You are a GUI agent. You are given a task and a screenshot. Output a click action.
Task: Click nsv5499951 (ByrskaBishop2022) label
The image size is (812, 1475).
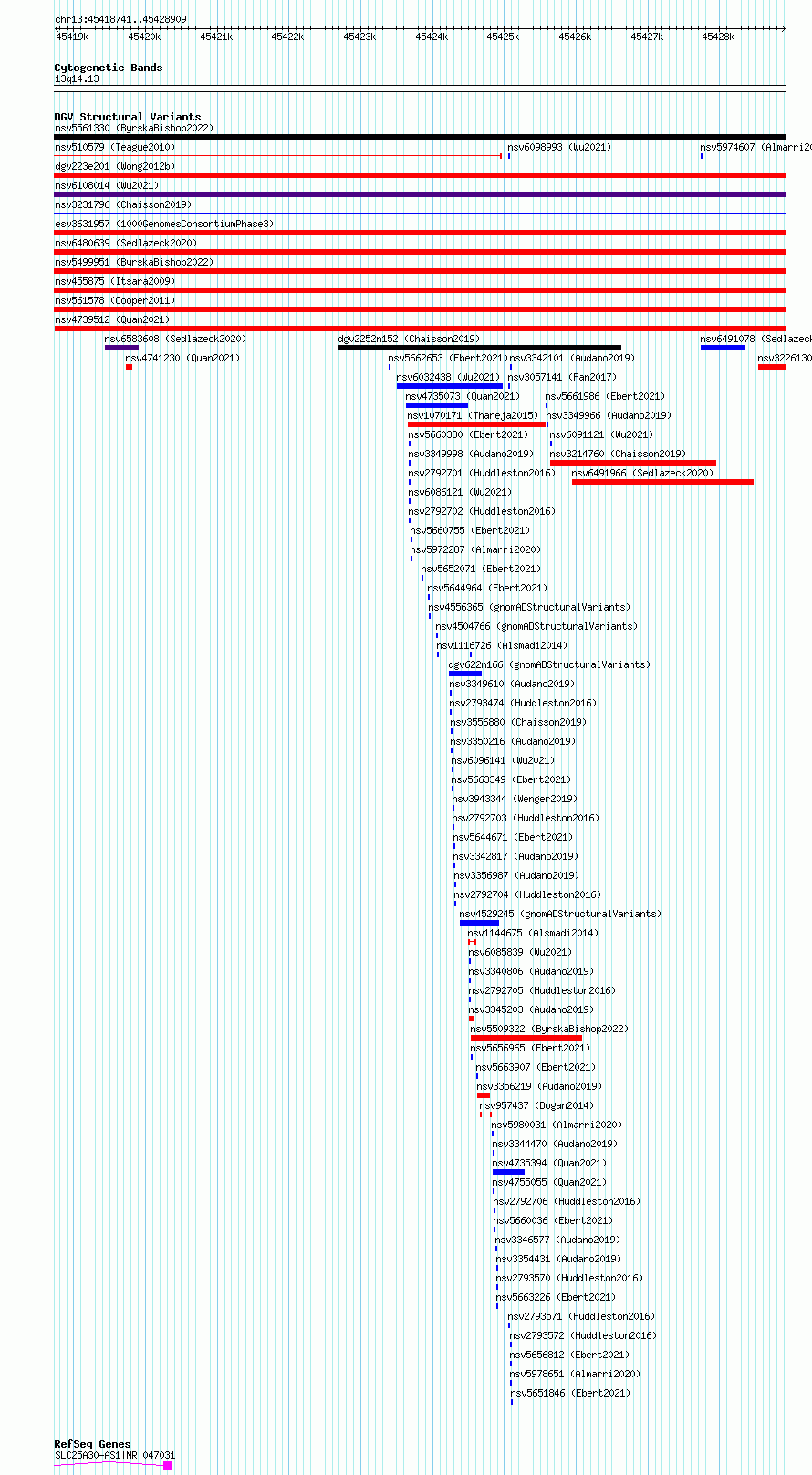pos(133,262)
